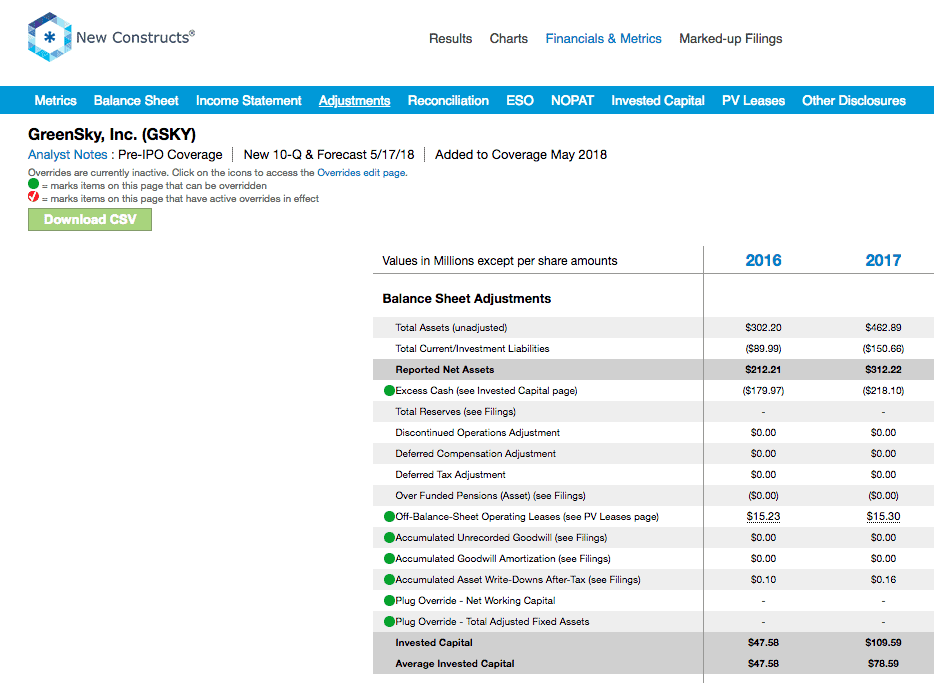
Task: Open the Overrides edit page link
Action: 361,173
